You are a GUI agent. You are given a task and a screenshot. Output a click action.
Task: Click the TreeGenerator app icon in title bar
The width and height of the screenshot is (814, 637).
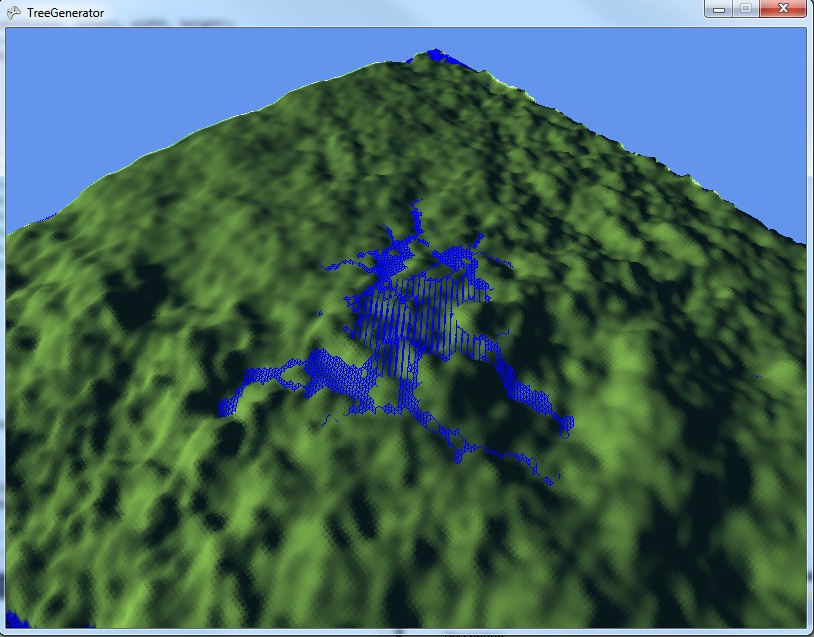click(x=13, y=12)
